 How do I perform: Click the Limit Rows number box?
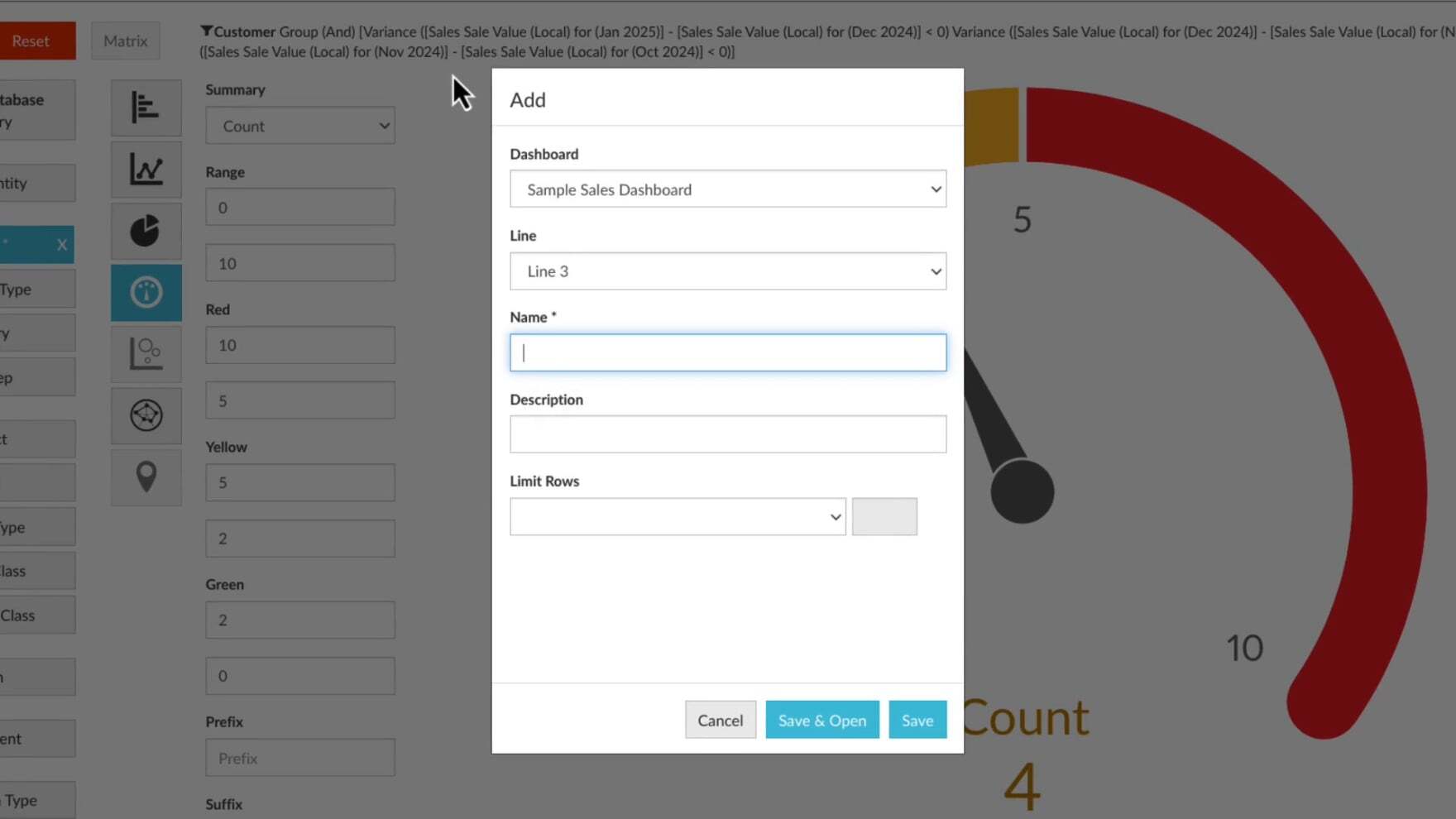click(x=884, y=517)
